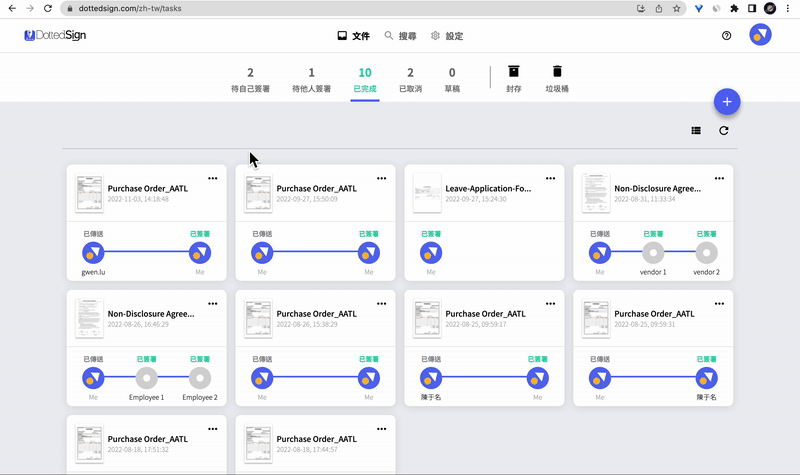Open the 封存 archive box

coord(514,79)
